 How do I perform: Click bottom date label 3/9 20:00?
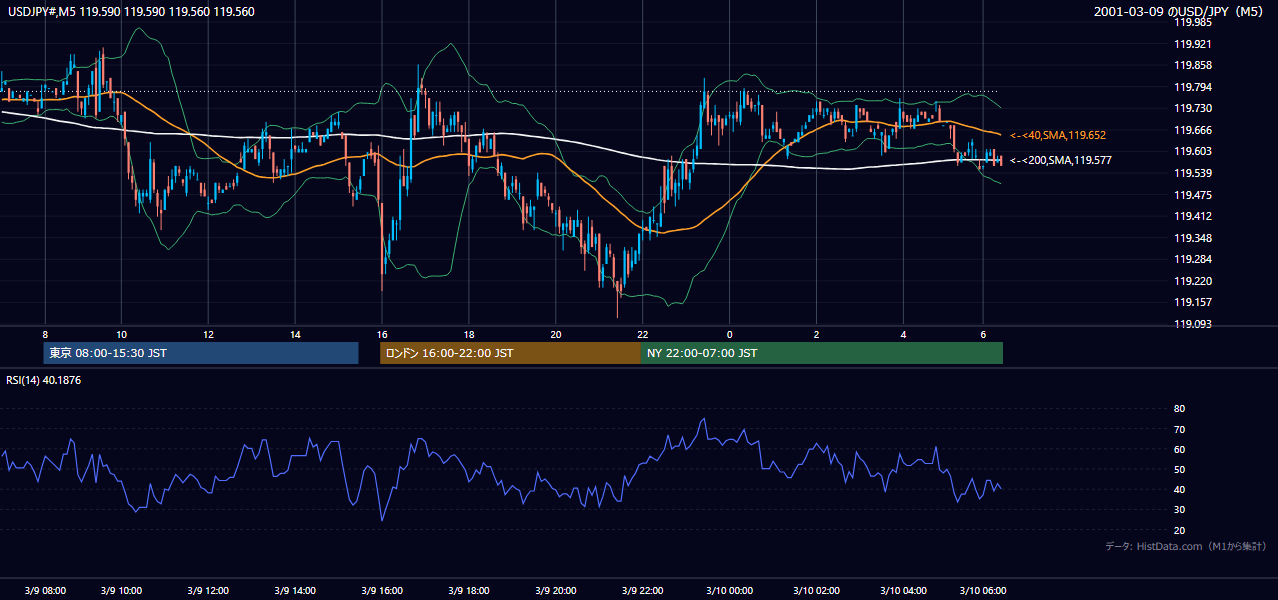[x=556, y=590]
